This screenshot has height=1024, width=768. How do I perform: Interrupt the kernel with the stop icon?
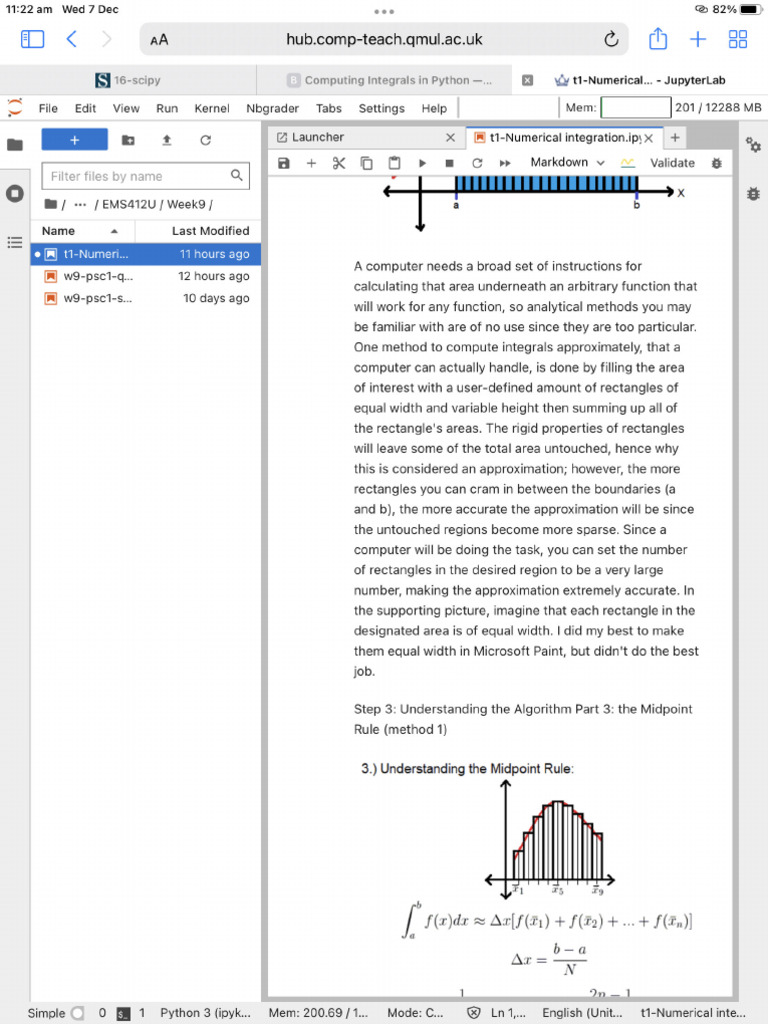449,163
